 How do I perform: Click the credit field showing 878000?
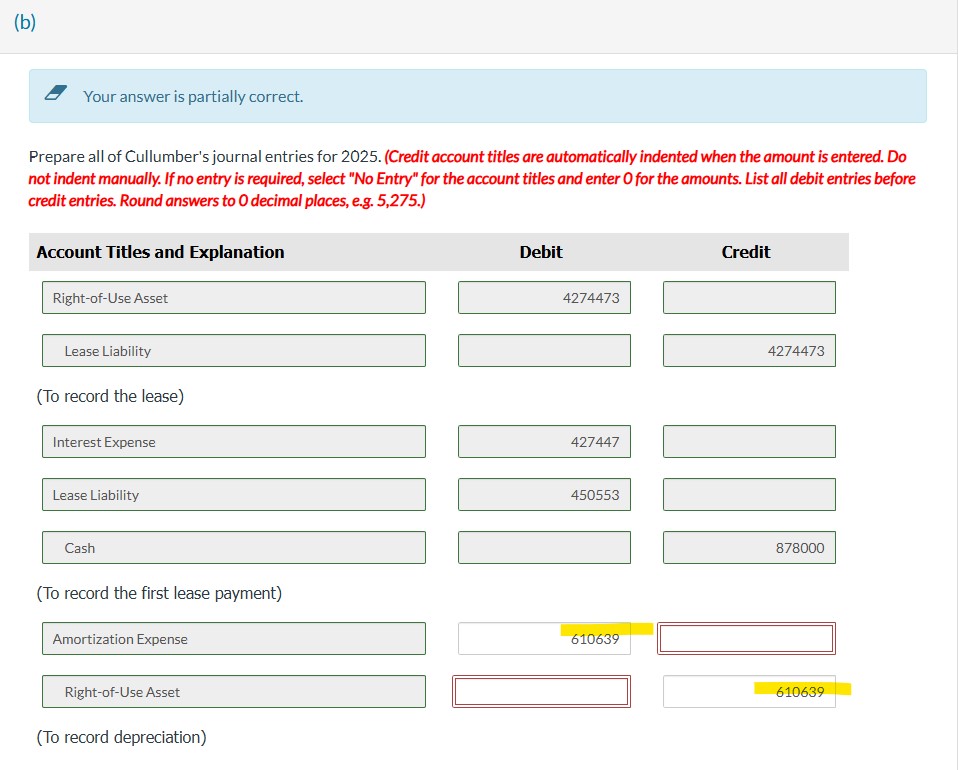(x=749, y=548)
